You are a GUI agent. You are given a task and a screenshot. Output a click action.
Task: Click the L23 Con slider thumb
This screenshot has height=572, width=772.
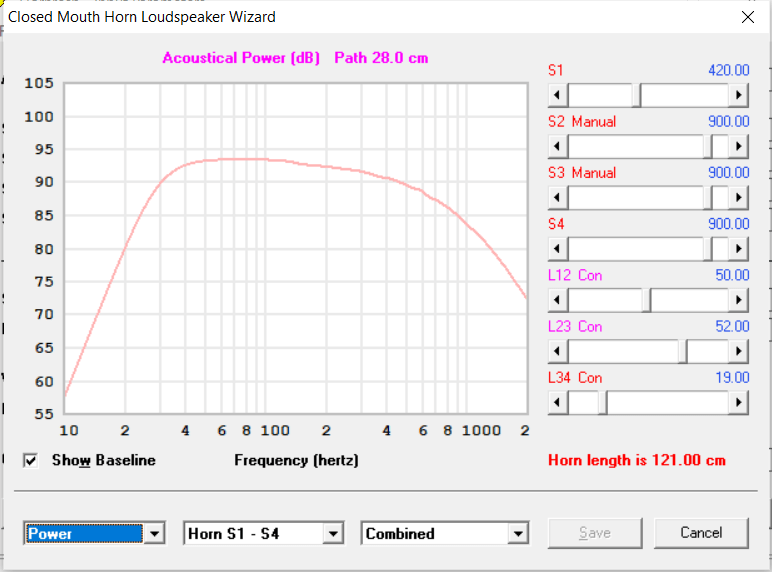pos(682,351)
